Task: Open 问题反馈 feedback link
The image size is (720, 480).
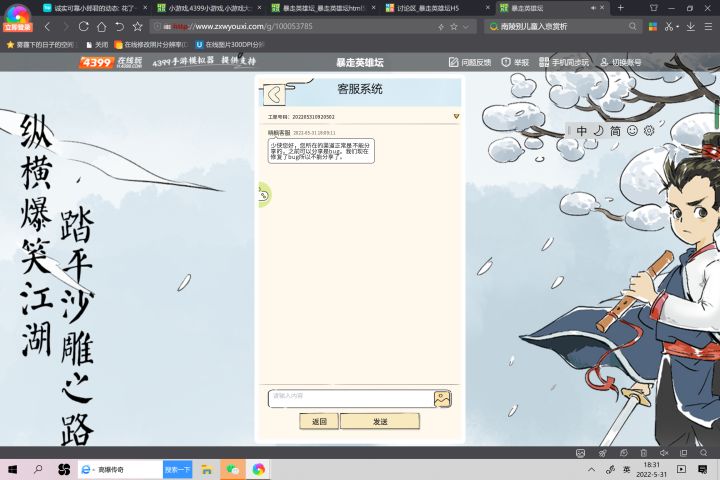Action: (470, 62)
